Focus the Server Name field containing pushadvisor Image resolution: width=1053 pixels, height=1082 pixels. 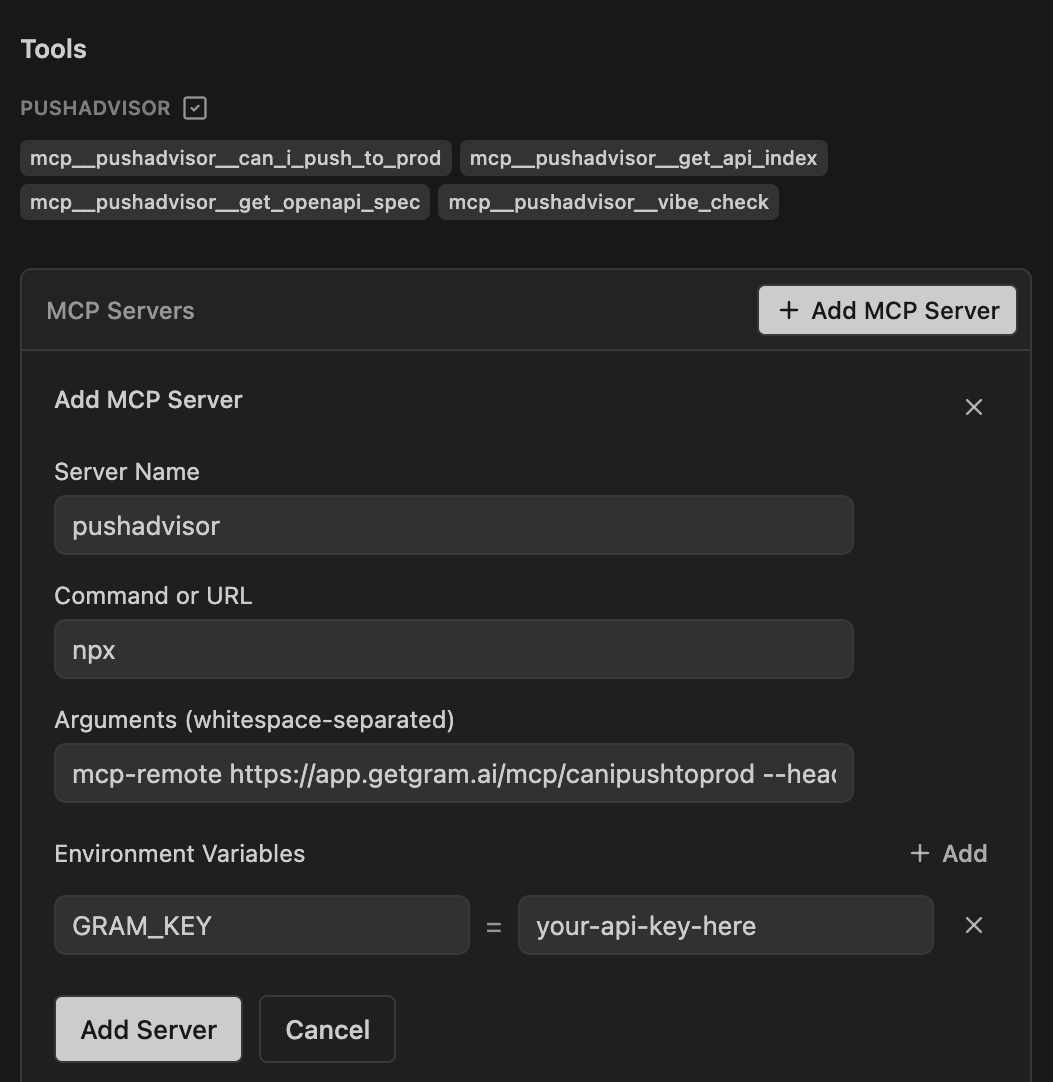point(454,525)
